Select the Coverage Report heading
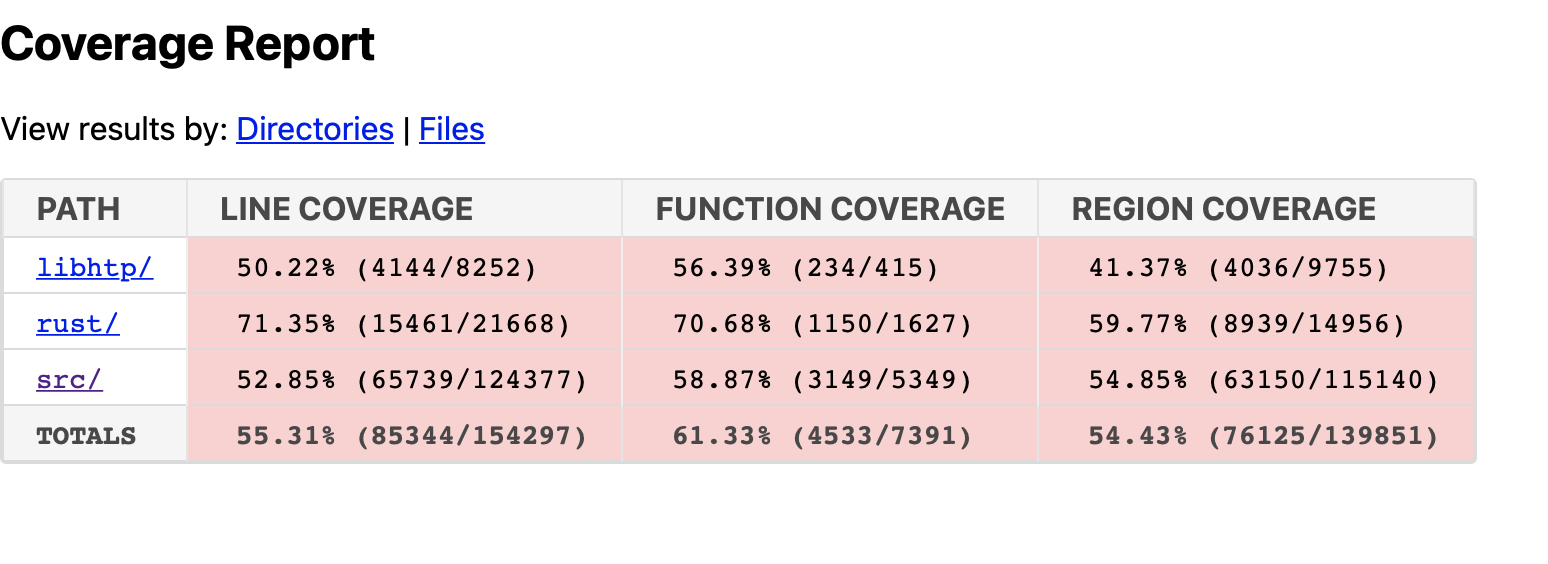Viewport: 1548px width, 564px height. pos(188,44)
